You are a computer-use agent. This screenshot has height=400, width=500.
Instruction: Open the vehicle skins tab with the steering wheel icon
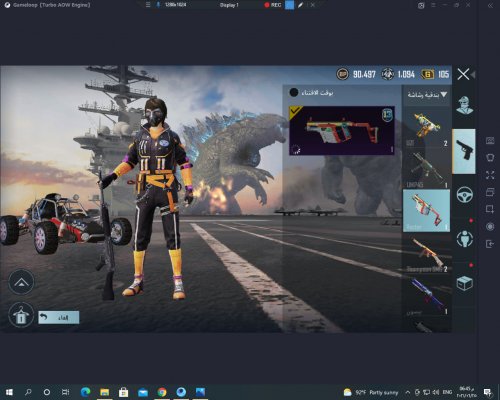[465, 195]
